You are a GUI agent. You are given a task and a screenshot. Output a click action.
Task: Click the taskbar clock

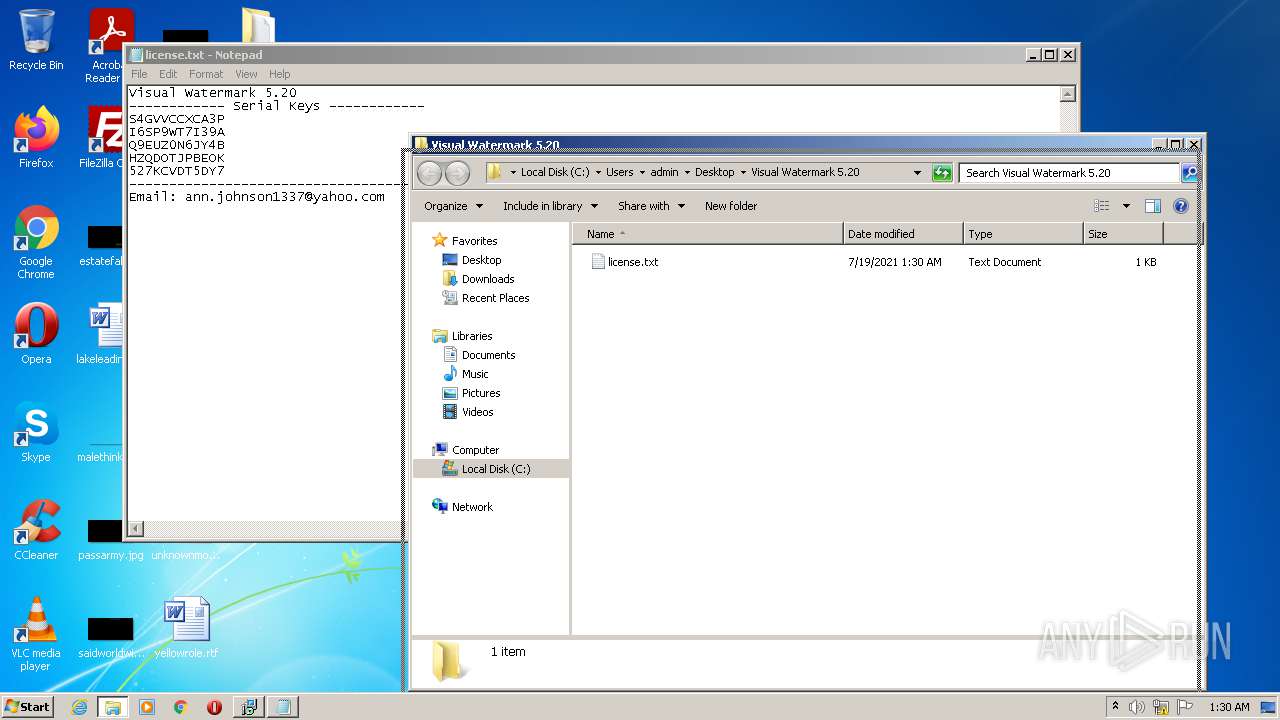click(1229, 707)
